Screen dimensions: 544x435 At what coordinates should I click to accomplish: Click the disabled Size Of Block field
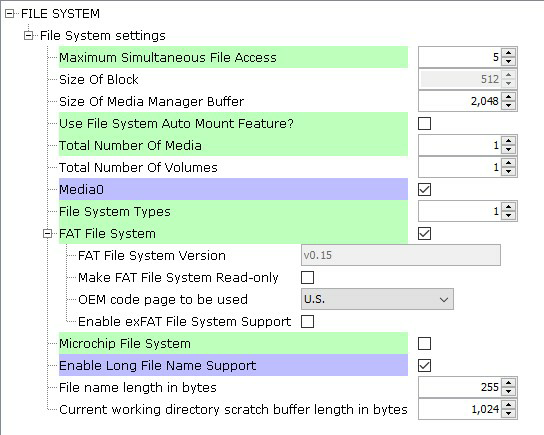(460, 79)
